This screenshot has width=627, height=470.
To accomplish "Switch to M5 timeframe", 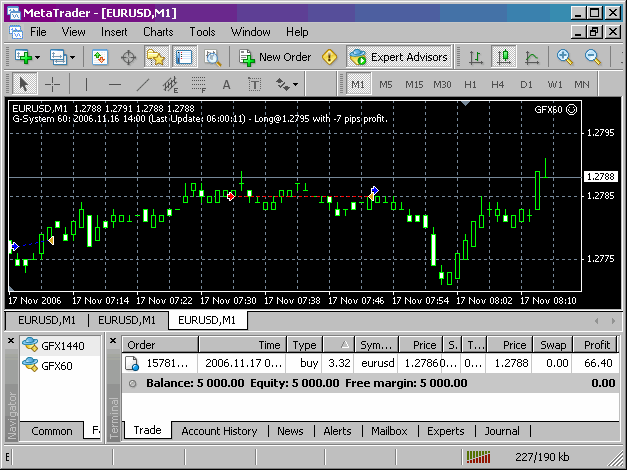I will coord(386,84).
